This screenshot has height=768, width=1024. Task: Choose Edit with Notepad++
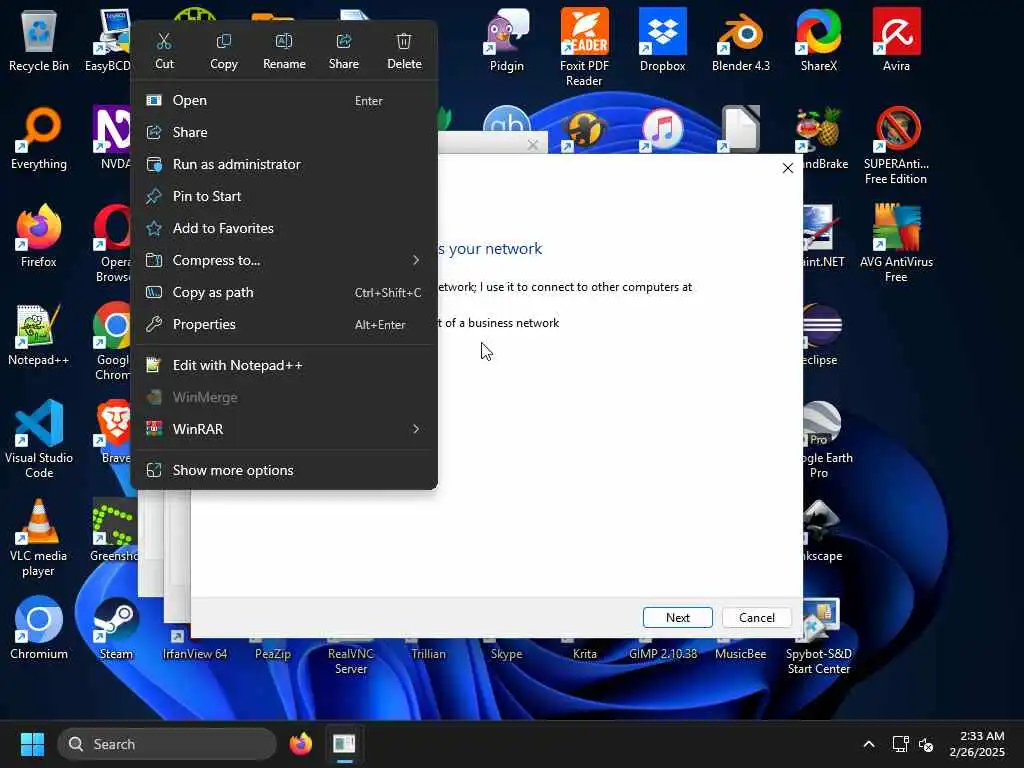tap(284, 366)
